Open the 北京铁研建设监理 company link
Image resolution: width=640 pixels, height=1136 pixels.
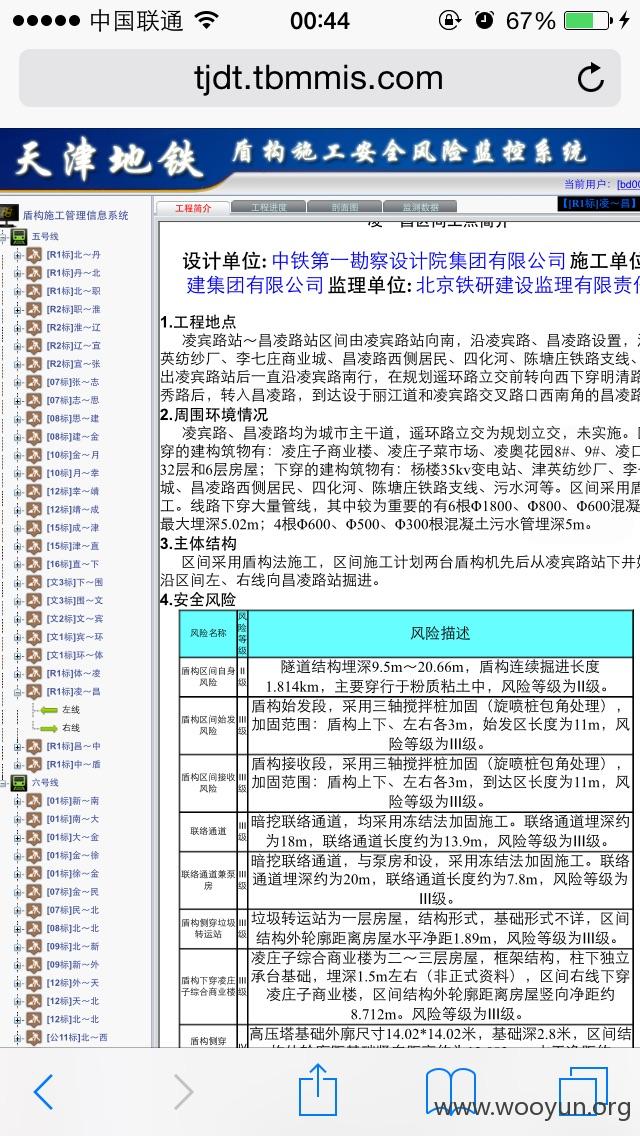point(528,285)
